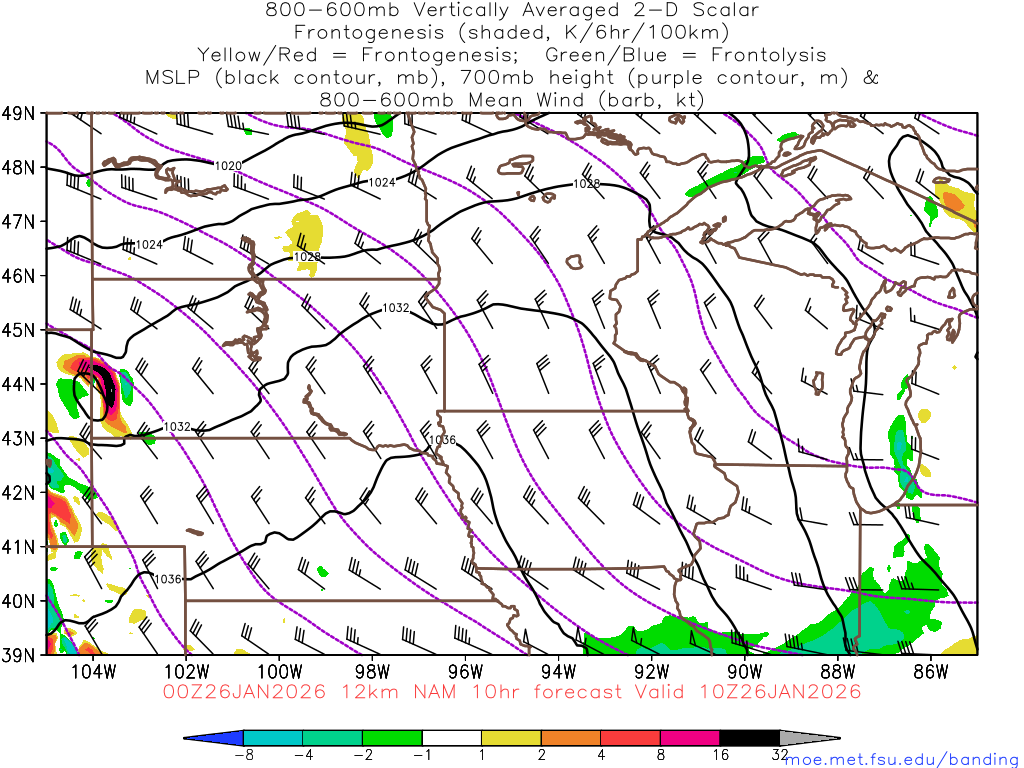1024x768 pixels.
Task: Click the 49N latitude axis label
Action: [20, 113]
